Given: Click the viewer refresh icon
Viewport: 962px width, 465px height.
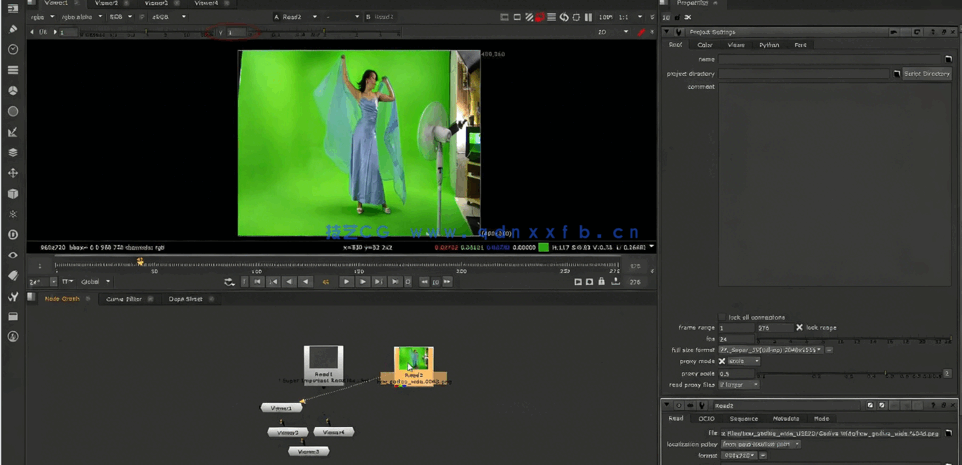Looking at the screenshot, I should coord(564,17).
